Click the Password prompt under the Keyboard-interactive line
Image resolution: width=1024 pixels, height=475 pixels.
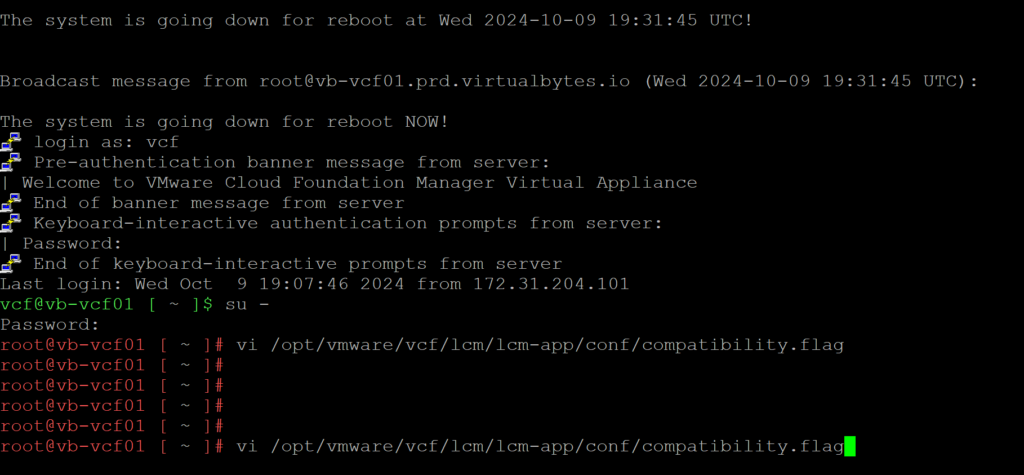pos(72,243)
